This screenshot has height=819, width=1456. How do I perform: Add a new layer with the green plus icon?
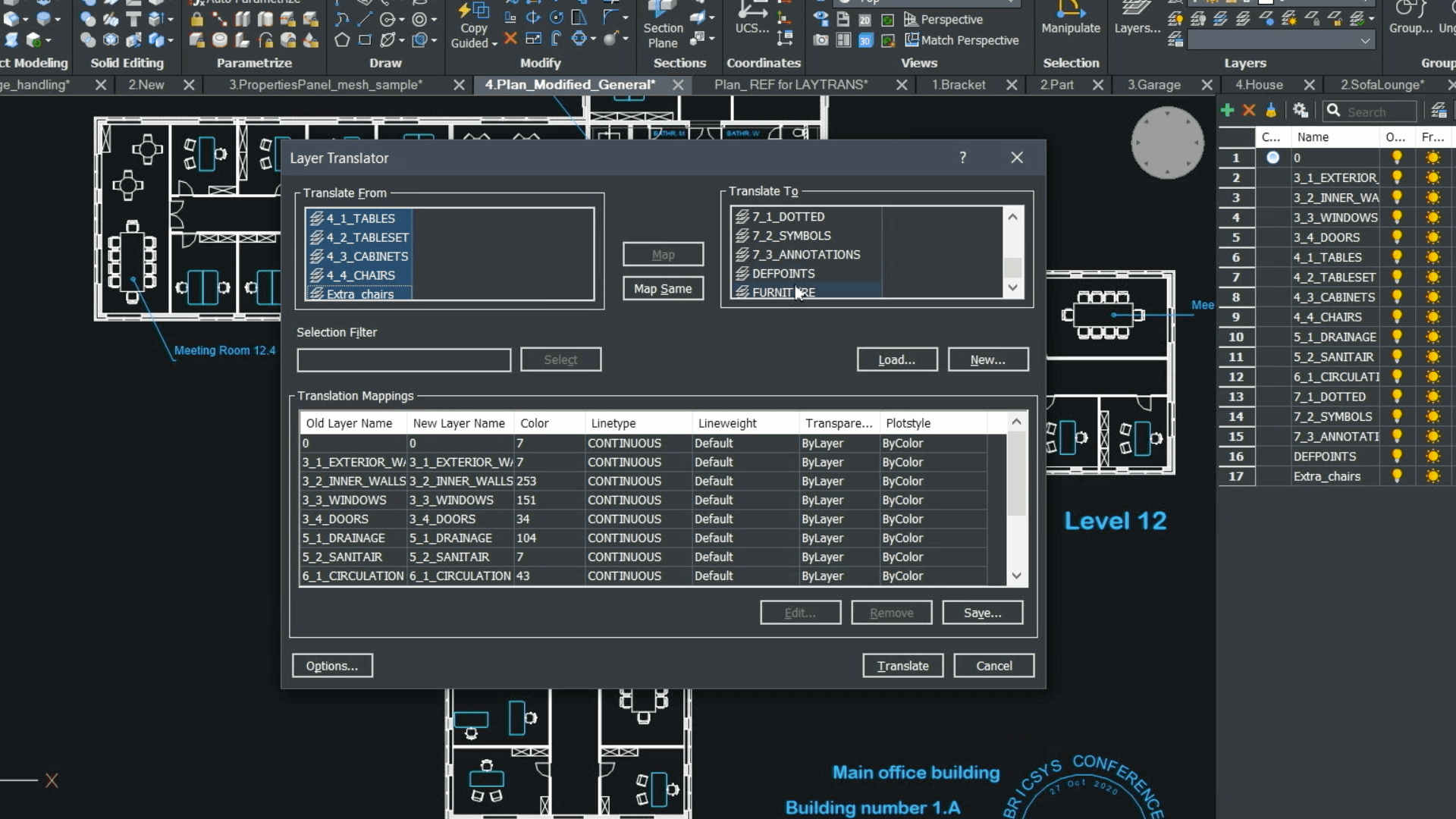[x=1227, y=111]
